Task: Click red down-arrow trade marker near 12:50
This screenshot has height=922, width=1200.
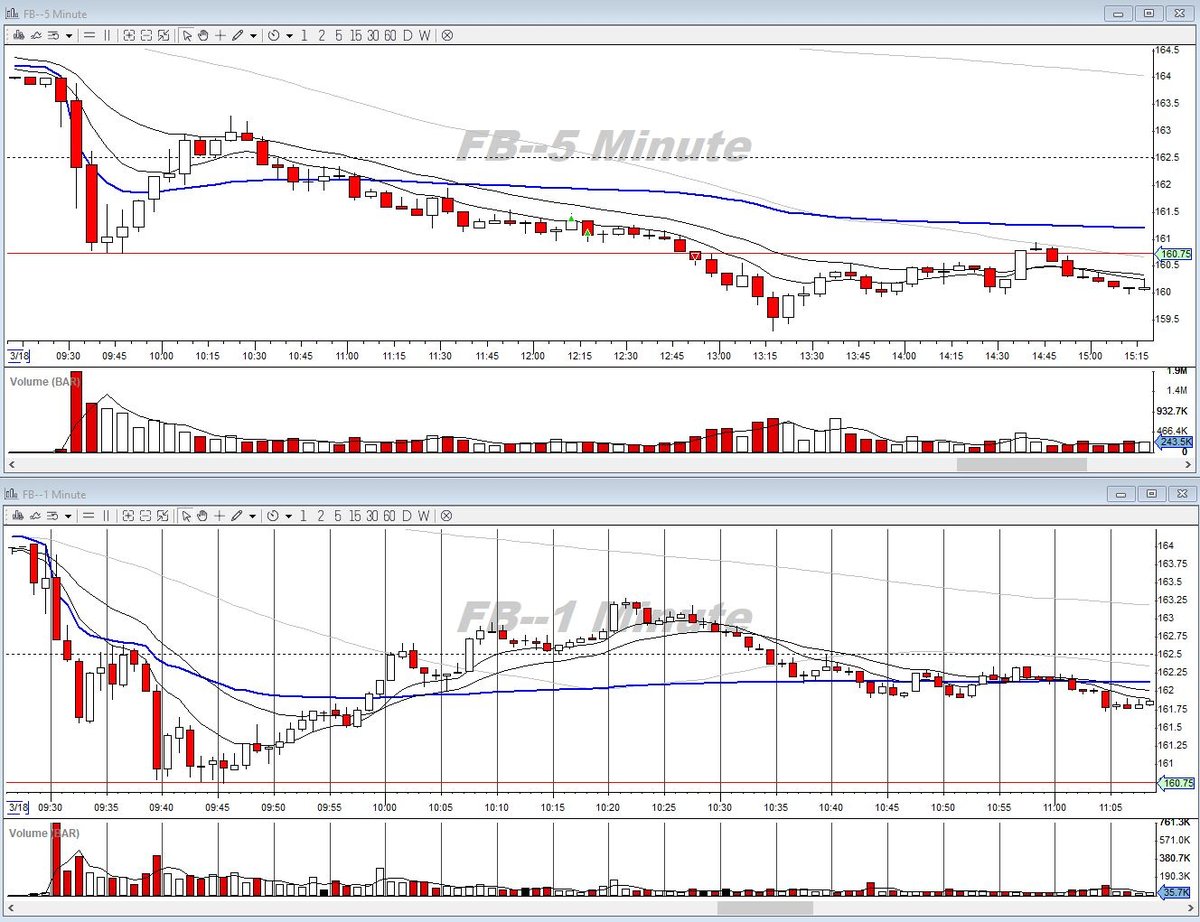Action: 695,257
